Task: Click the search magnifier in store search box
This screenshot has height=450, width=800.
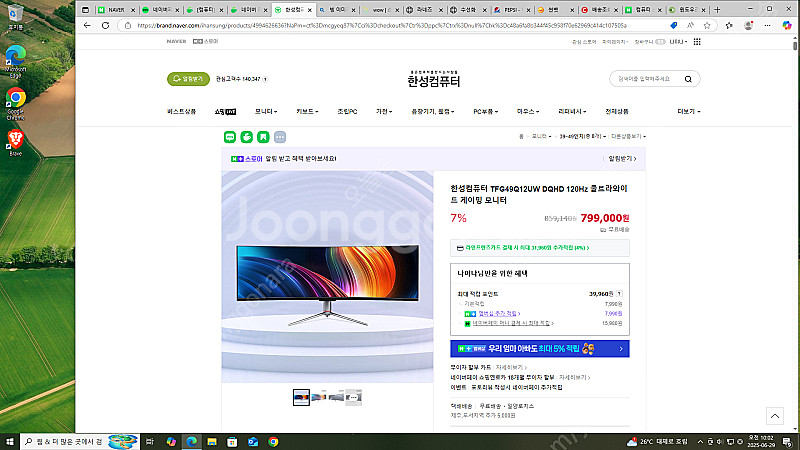Action: (x=688, y=79)
